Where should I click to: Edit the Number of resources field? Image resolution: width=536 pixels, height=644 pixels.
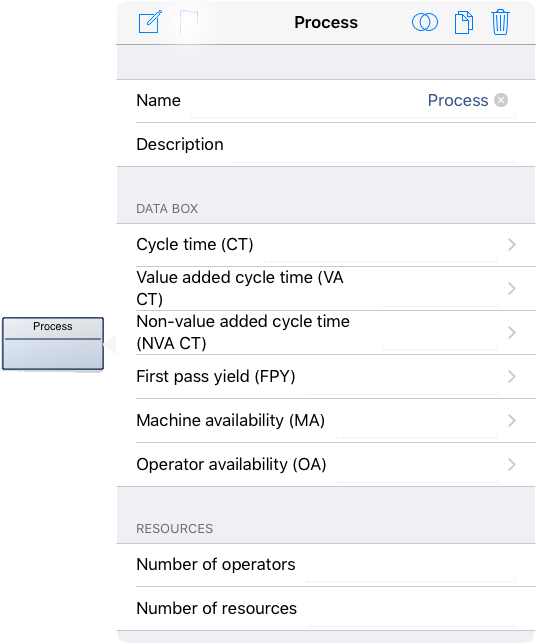point(412,609)
